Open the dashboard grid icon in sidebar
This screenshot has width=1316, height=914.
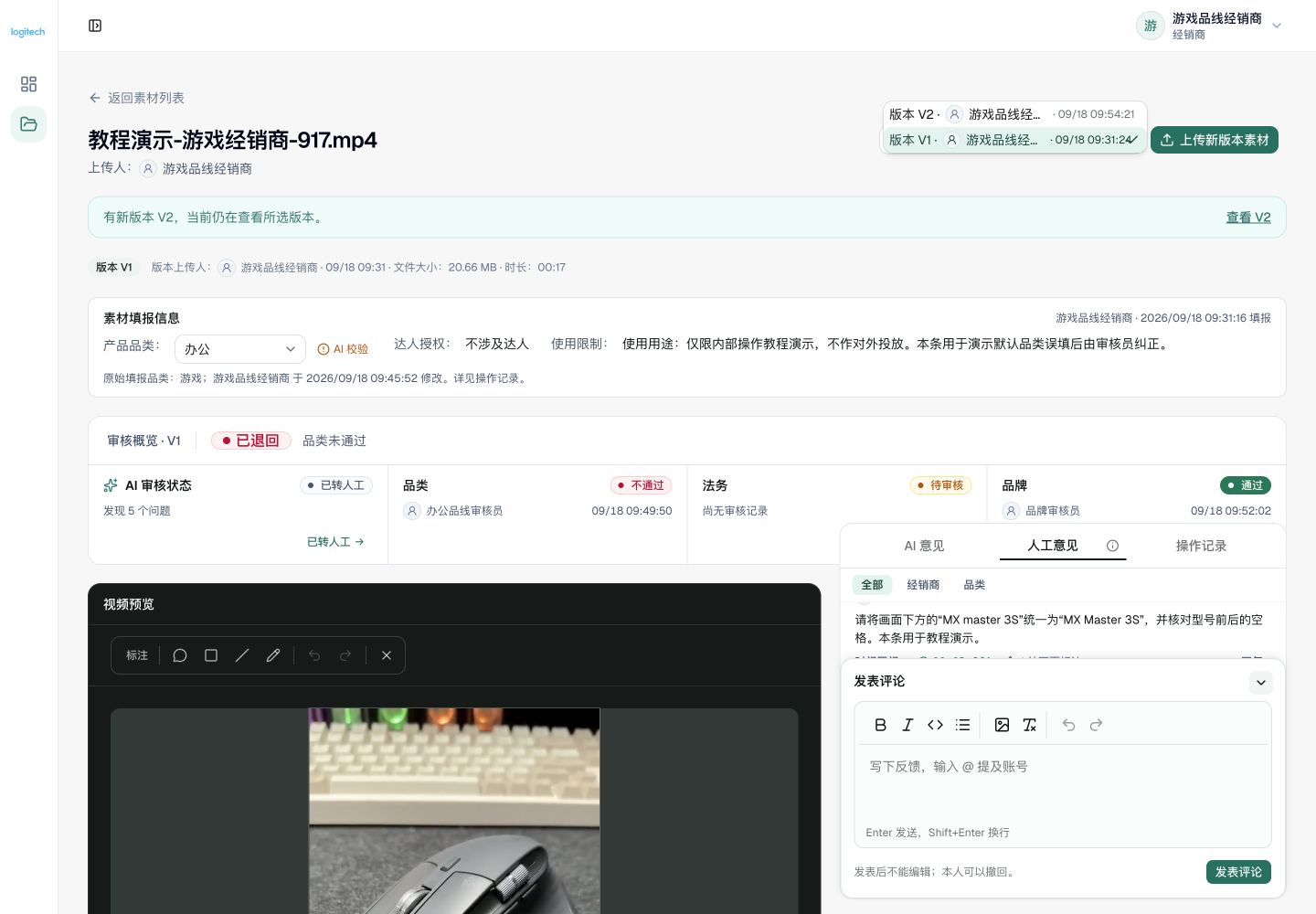[28, 84]
